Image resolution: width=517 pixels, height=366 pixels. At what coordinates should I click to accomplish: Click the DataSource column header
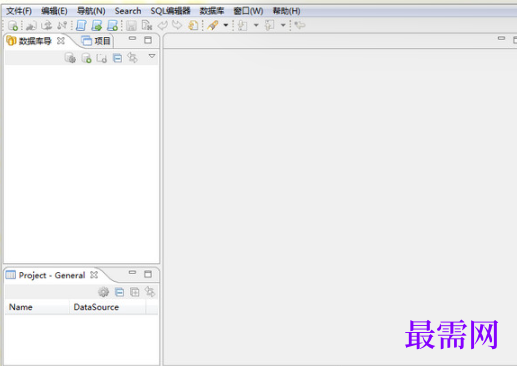107,307
